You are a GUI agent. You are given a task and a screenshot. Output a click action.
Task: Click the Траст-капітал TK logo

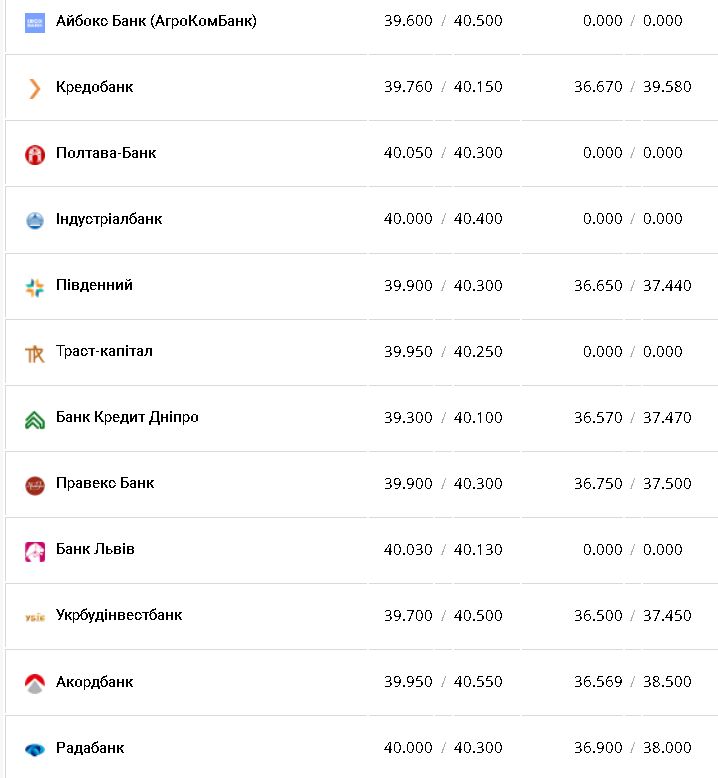click(35, 353)
